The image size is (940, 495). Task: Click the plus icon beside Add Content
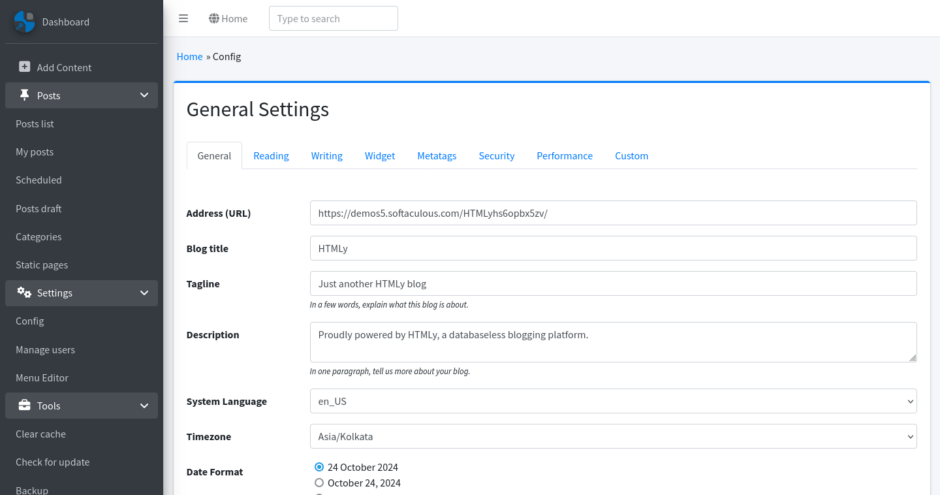(x=25, y=67)
